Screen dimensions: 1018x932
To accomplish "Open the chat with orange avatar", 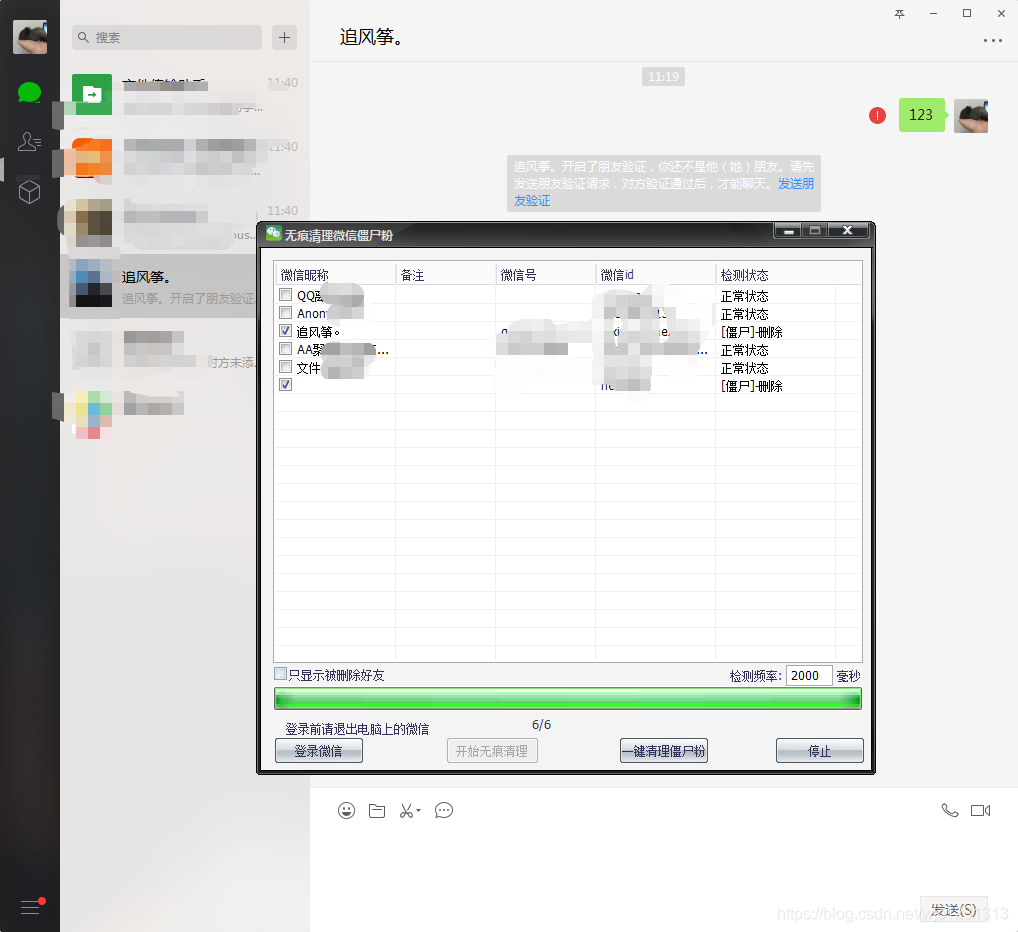I will pos(185,158).
